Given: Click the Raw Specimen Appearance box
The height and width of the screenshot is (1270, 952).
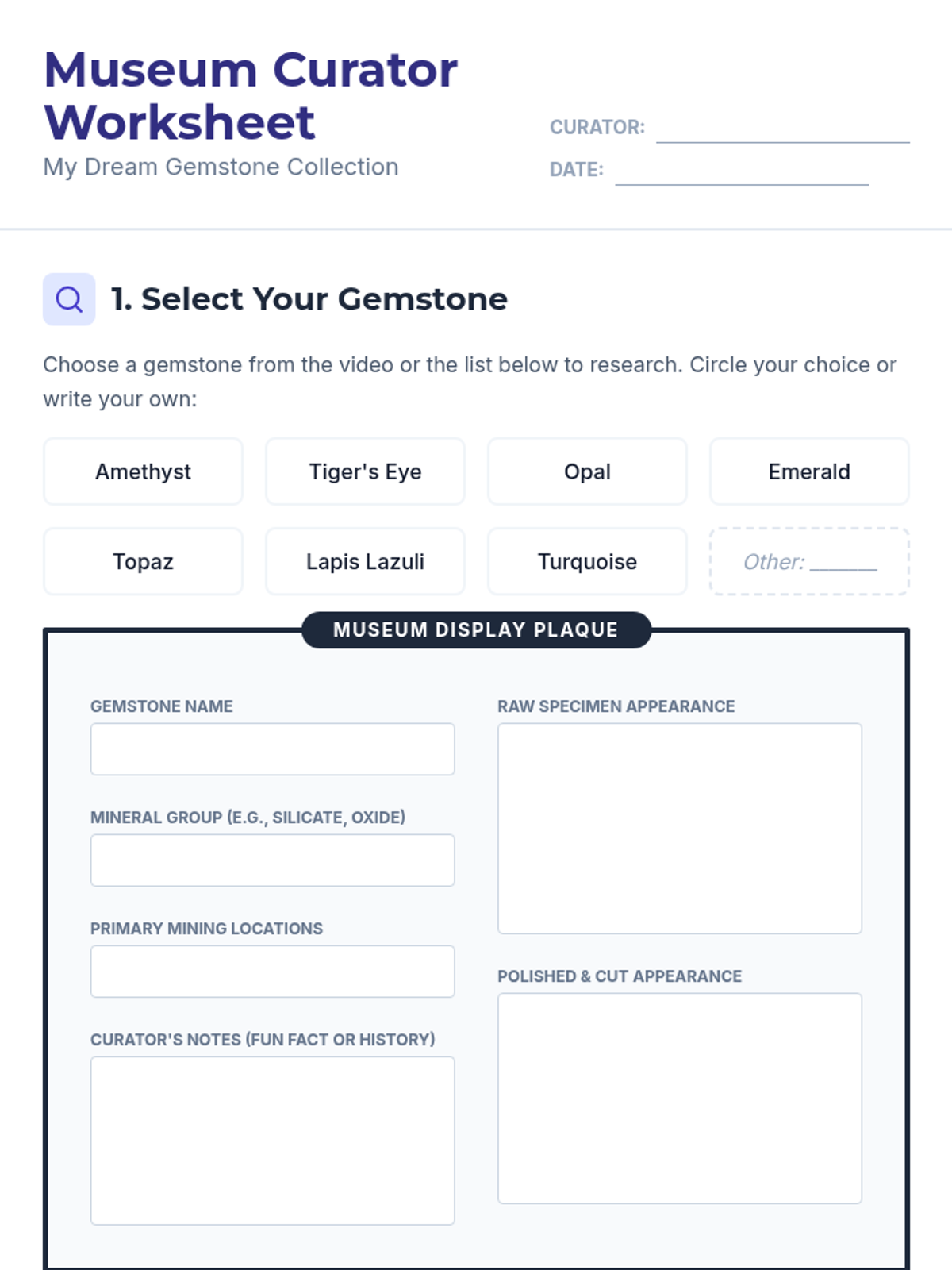Looking at the screenshot, I should click(x=680, y=828).
